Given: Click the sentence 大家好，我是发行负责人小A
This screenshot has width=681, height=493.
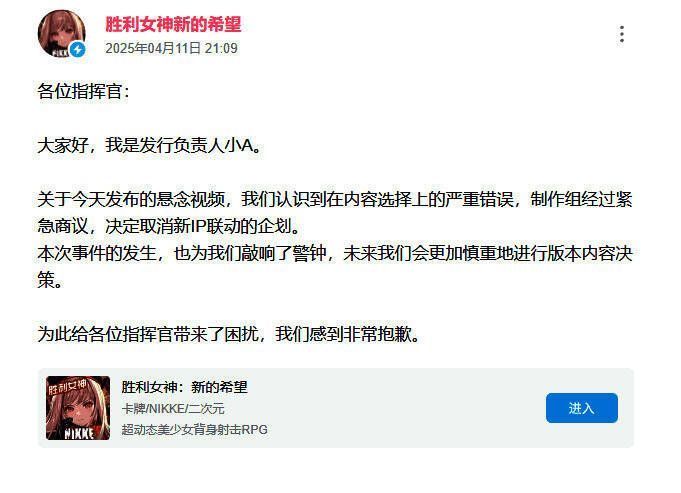Looking at the screenshot, I should coord(150,146).
